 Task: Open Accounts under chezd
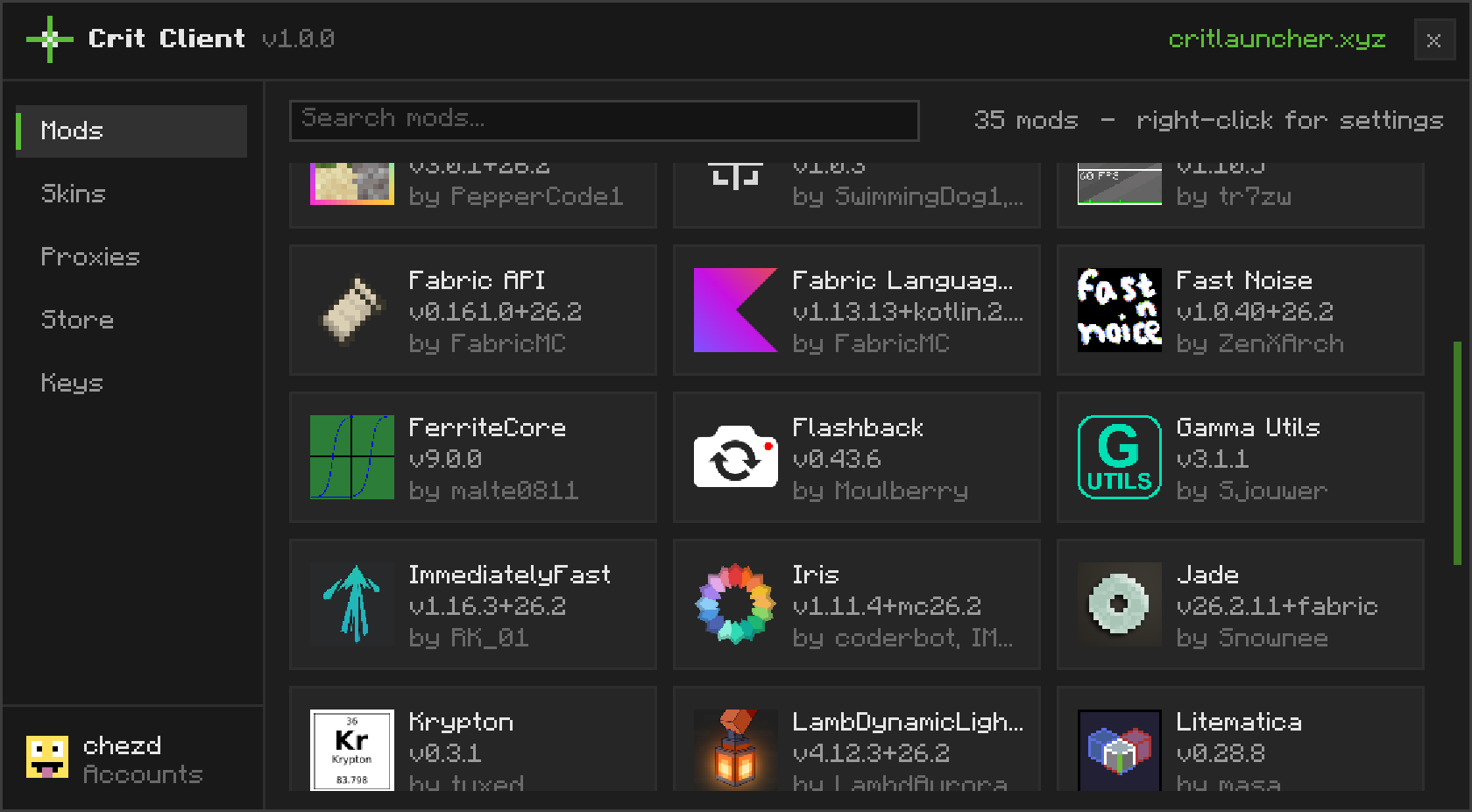[143, 775]
